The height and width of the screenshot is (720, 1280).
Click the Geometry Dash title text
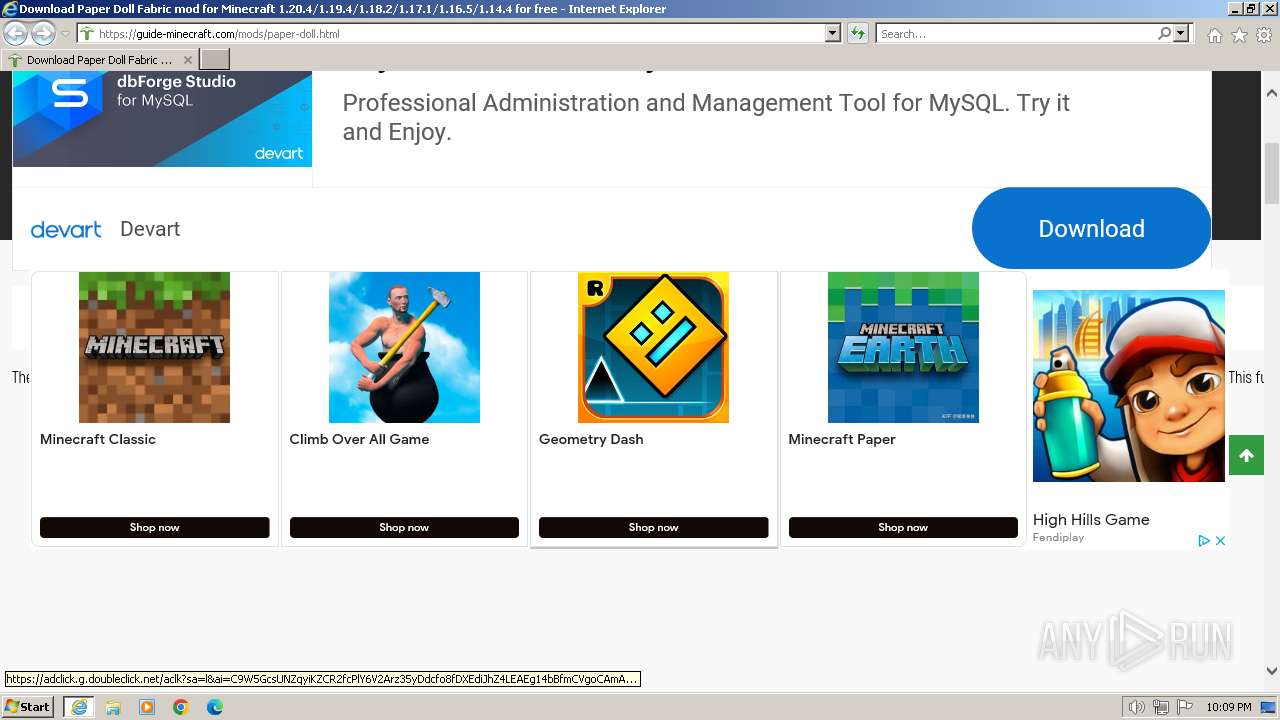pyautogui.click(x=591, y=439)
